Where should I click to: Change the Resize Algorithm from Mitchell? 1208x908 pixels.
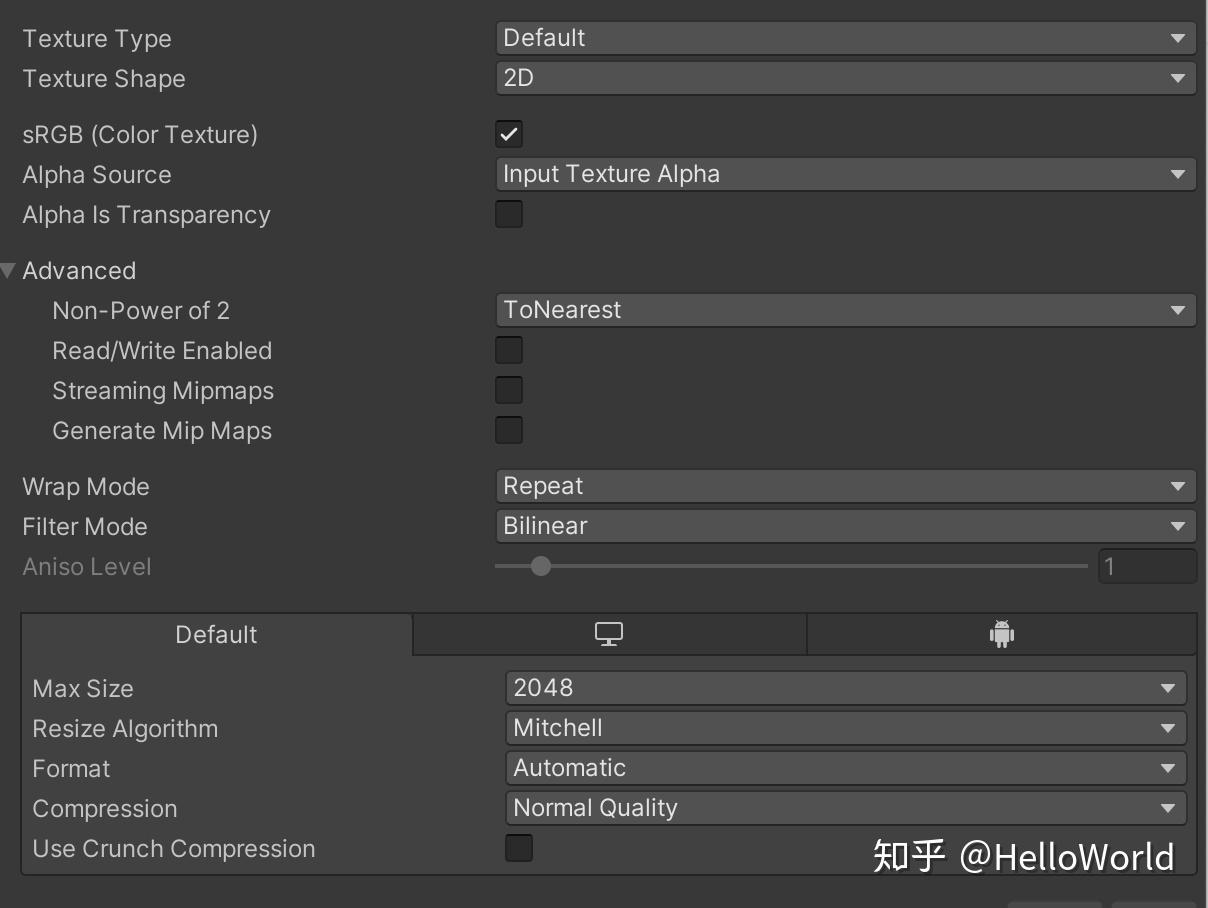(x=845, y=728)
